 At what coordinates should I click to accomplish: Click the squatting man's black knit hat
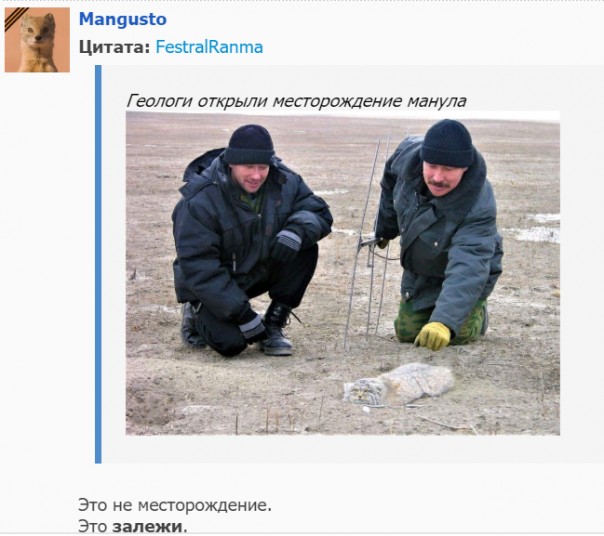250,144
